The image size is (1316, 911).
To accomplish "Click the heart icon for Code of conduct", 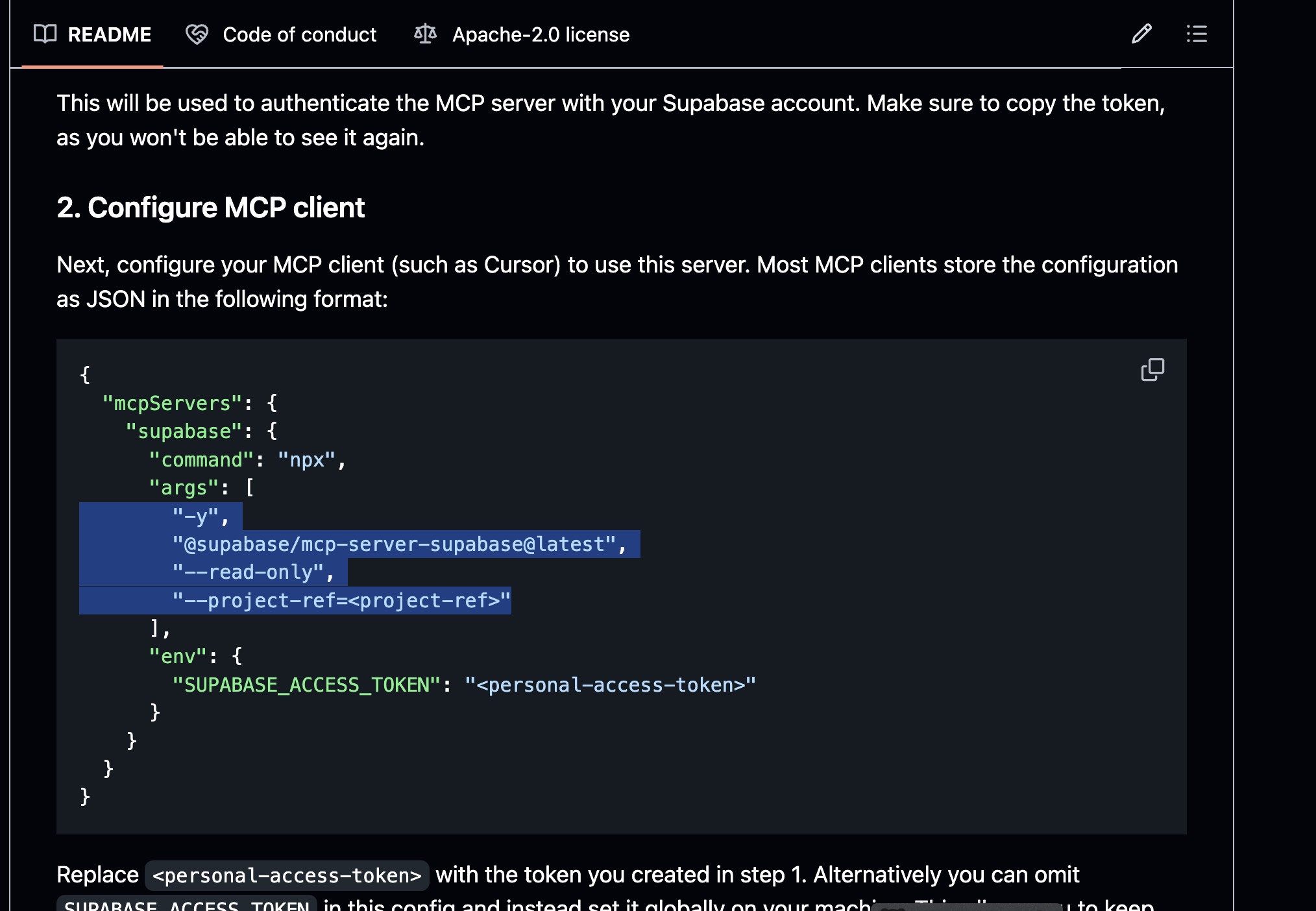I will click(197, 34).
